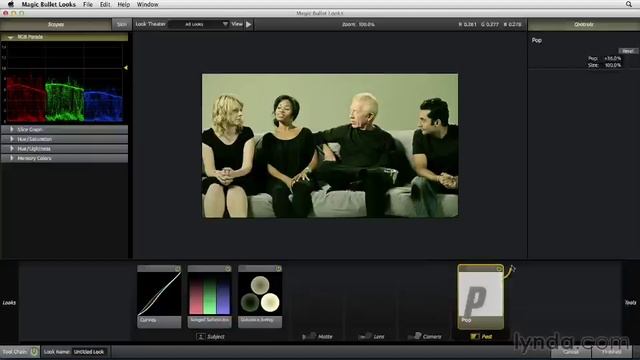Click the G 0.277 readout
The image size is (640, 360).
coord(490,24)
